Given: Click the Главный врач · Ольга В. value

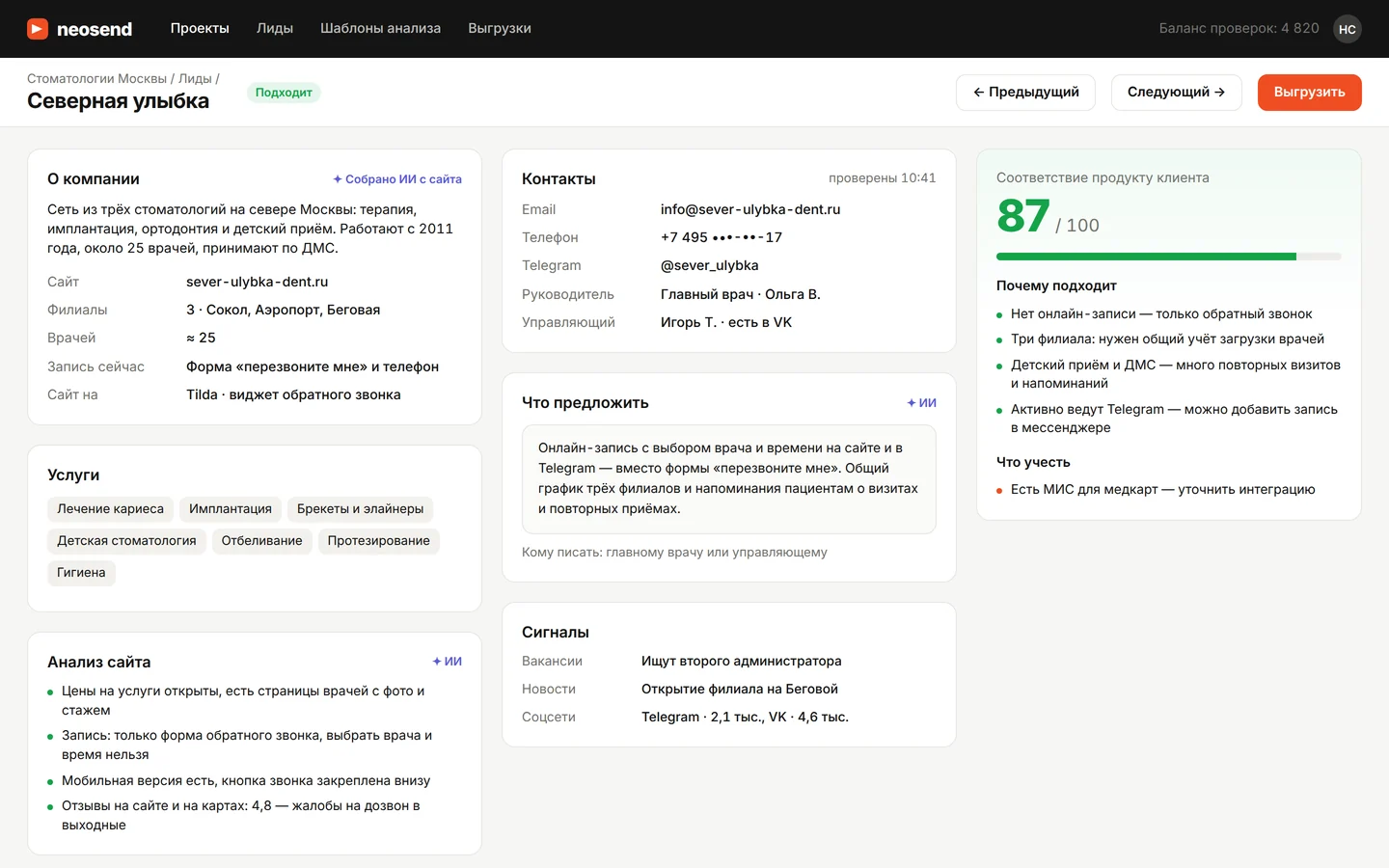Looking at the screenshot, I should point(741,294).
